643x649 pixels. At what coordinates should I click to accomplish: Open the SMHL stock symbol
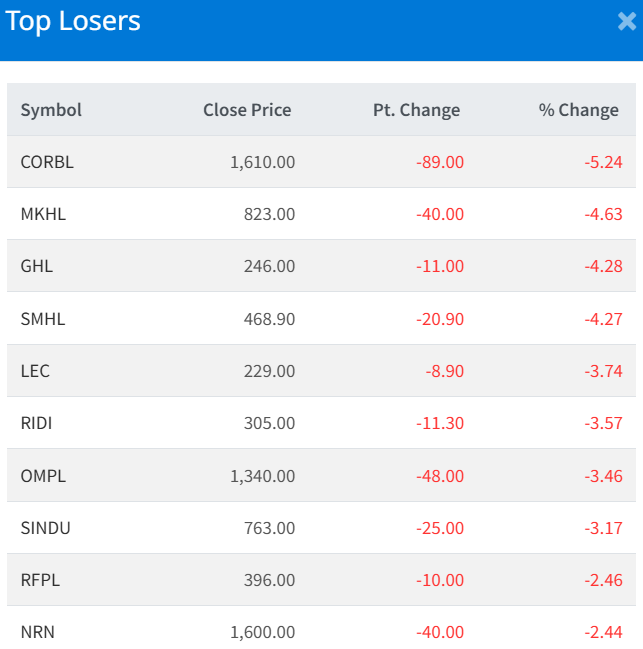pyautogui.click(x=43, y=319)
